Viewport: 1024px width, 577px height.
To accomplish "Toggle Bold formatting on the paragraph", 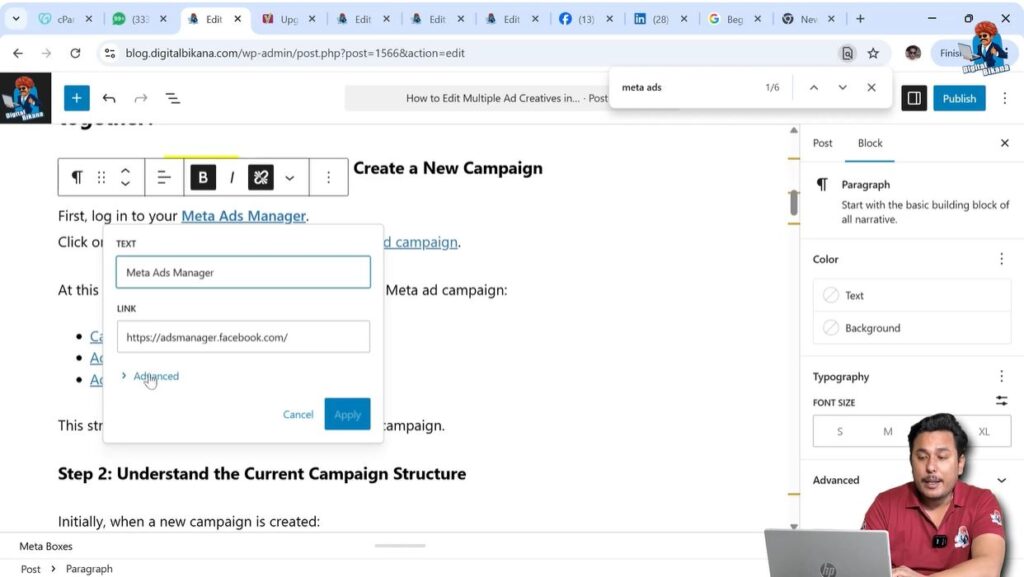I will [x=203, y=177].
